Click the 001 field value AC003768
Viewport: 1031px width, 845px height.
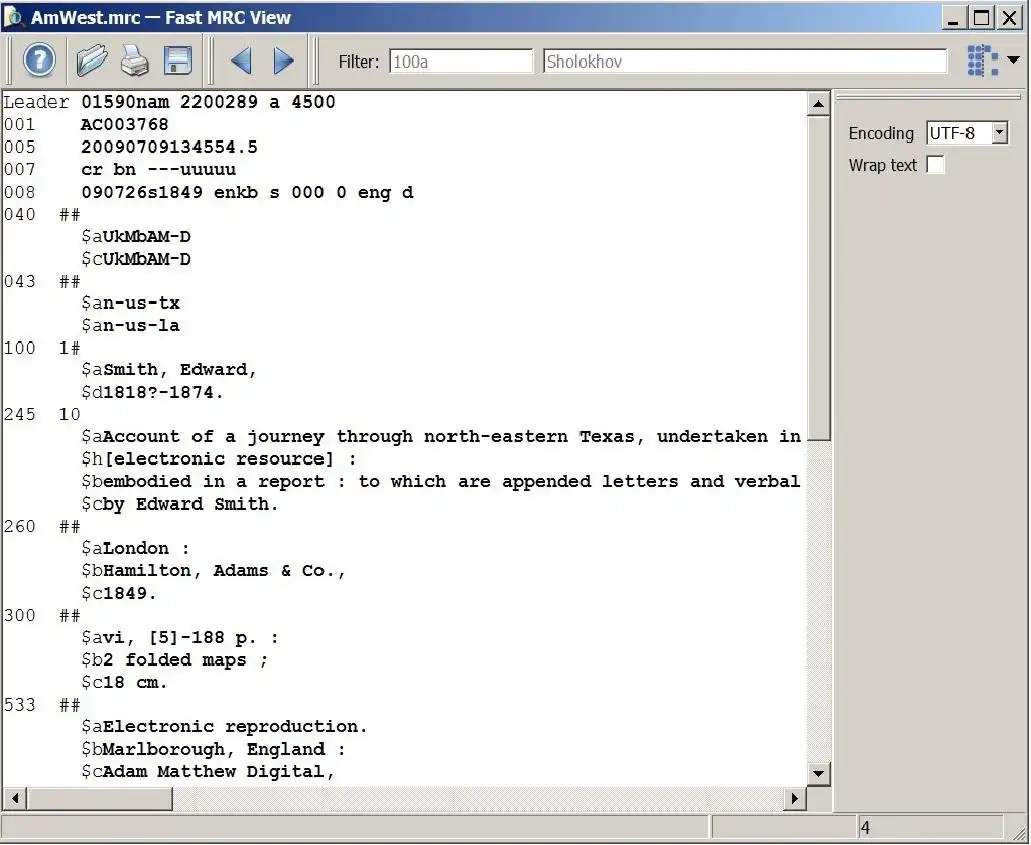tap(124, 124)
